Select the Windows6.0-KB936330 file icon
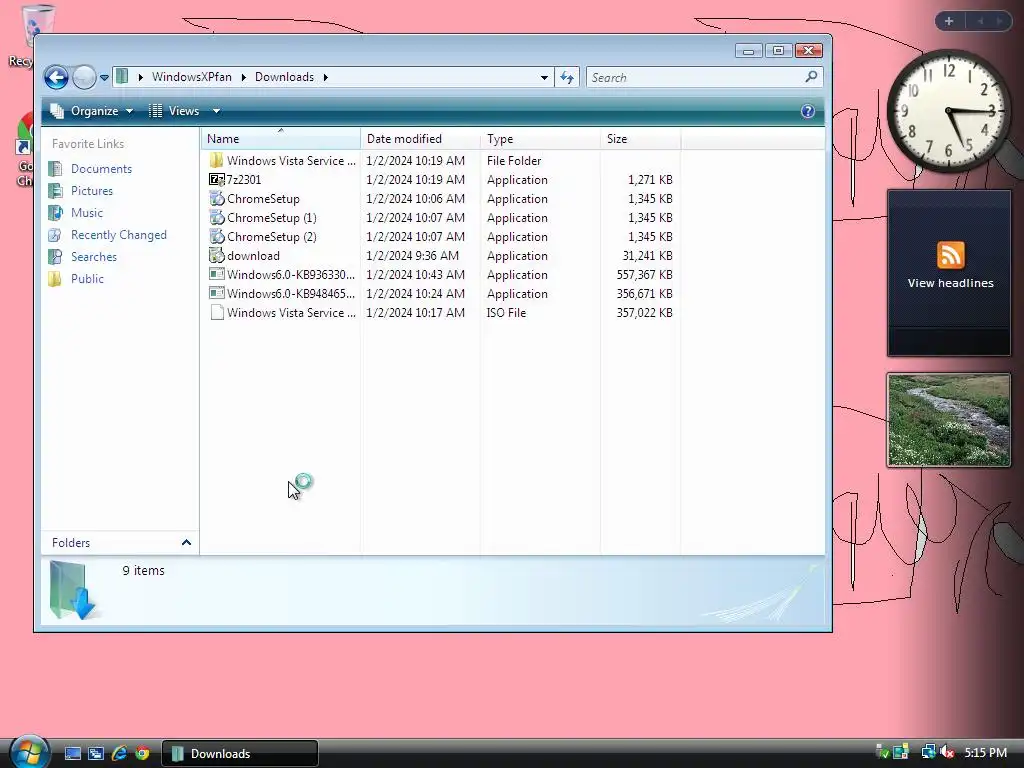 click(x=216, y=274)
